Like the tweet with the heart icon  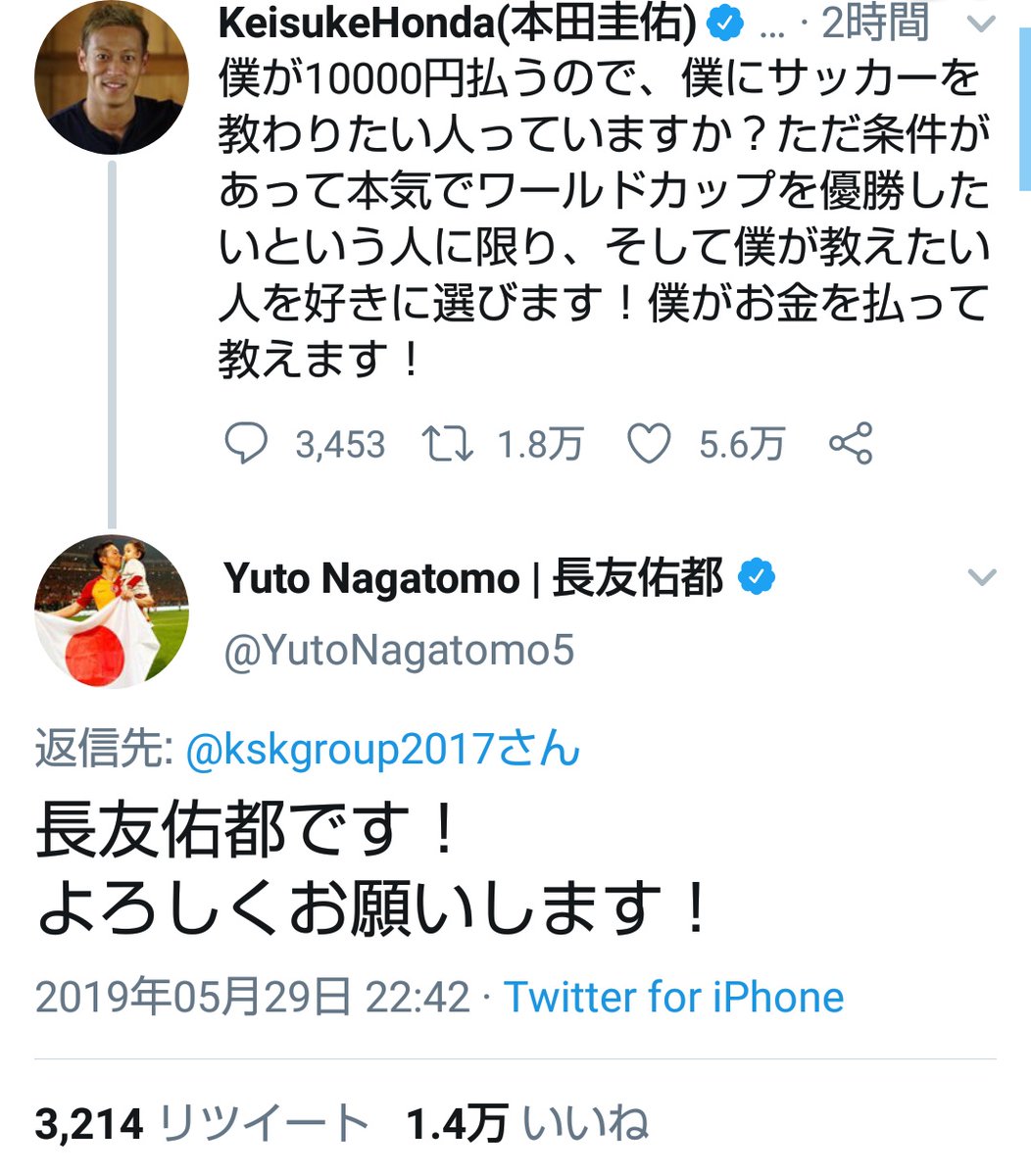point(649,444)
